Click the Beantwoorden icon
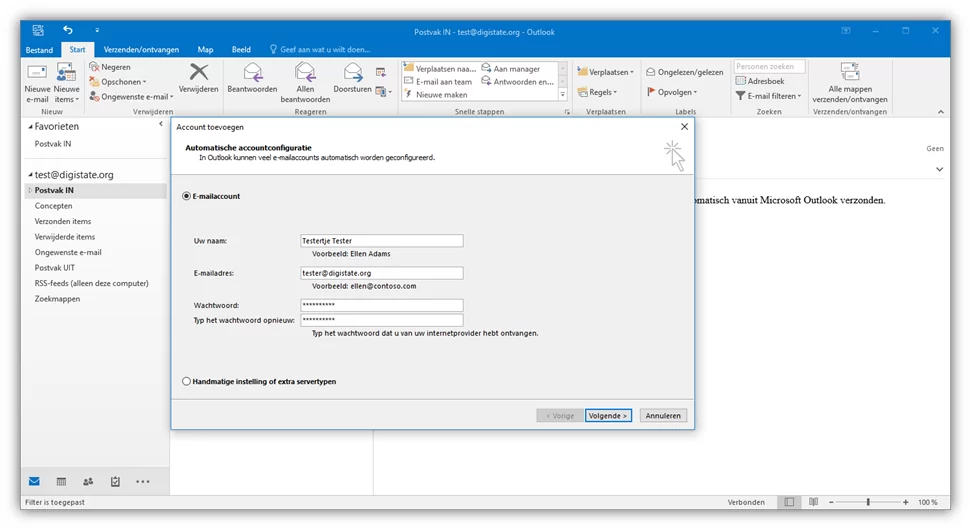This screenshot has width=971, height=530. pyautogui.click(x=252, y=72)
